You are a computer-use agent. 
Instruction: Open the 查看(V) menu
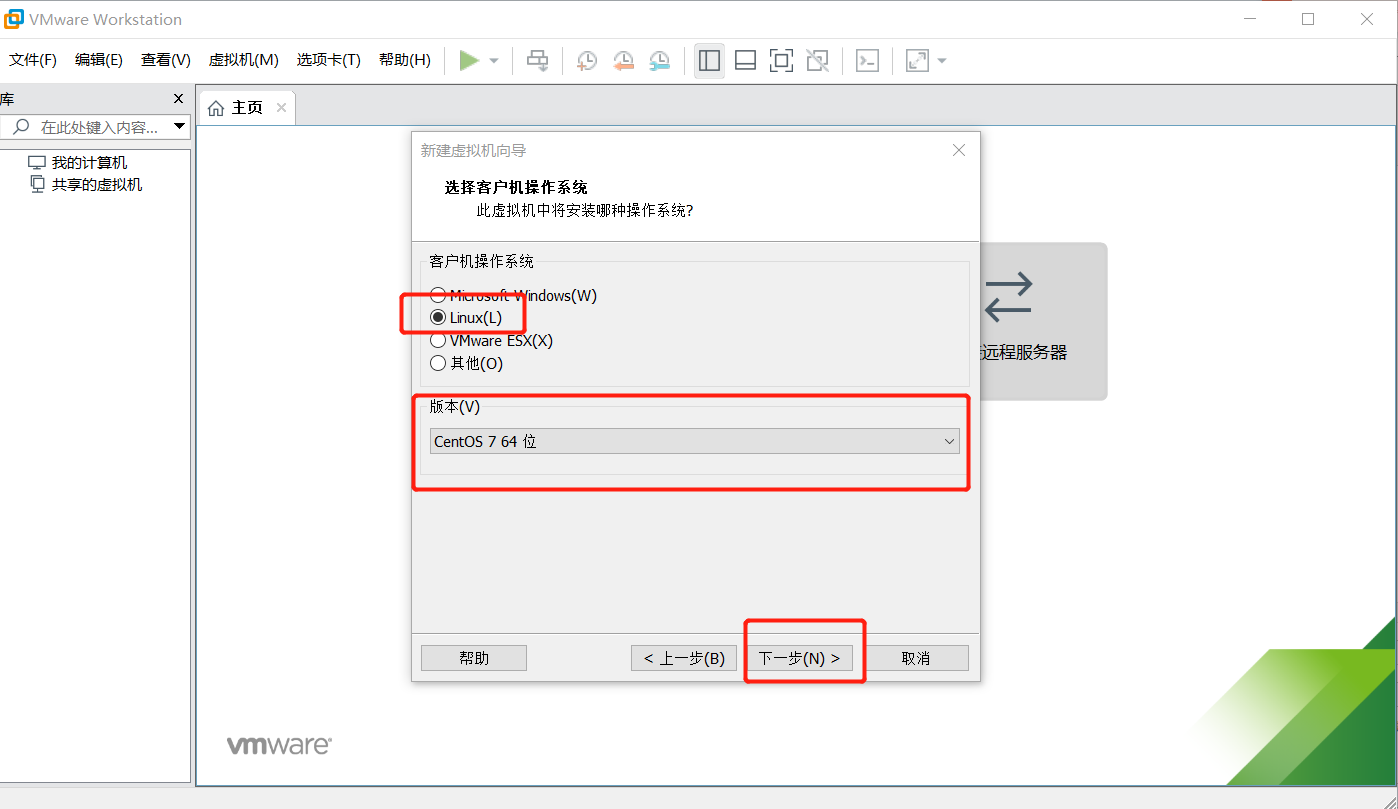[x=166, y=60]
